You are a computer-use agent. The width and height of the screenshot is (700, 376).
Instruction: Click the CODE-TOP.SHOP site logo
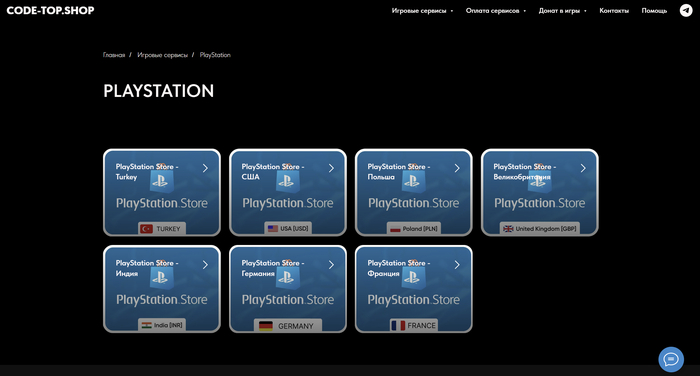point(50,10)
